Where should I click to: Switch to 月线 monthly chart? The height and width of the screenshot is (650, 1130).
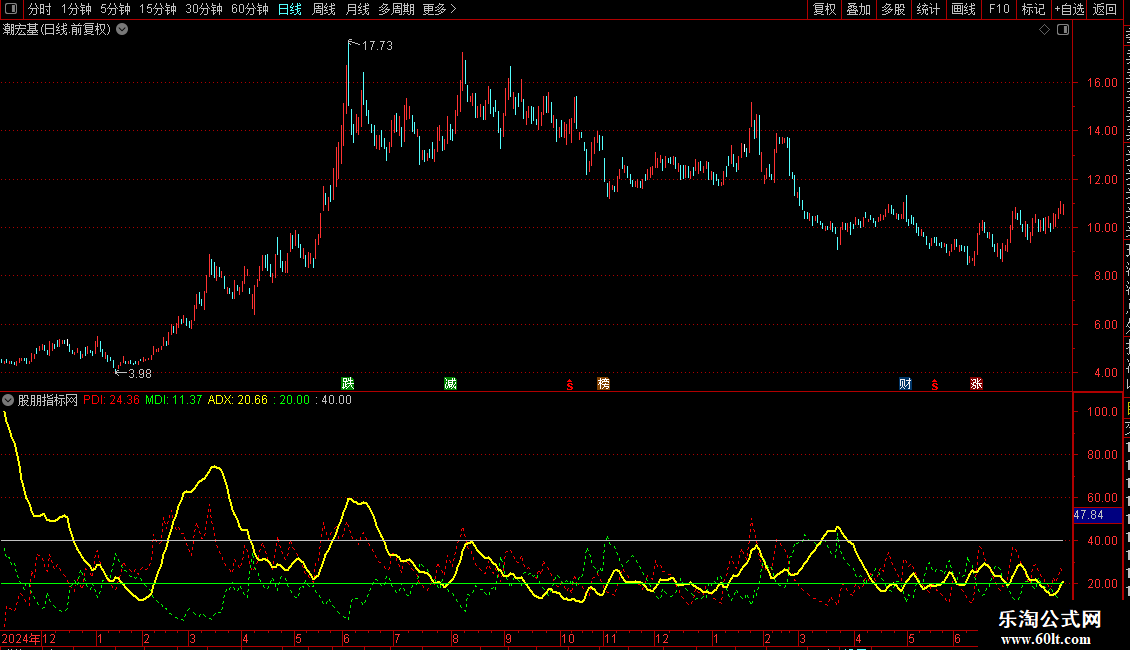[x=357, y=9]
